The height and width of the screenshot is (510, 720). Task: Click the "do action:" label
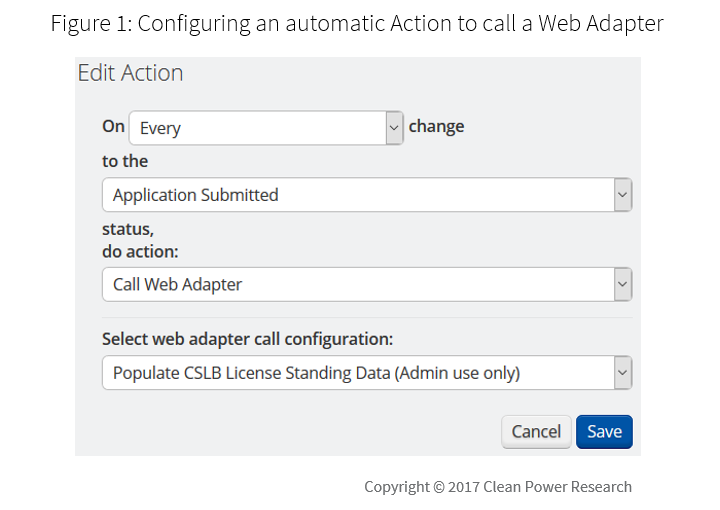click(x=141, y=251)
